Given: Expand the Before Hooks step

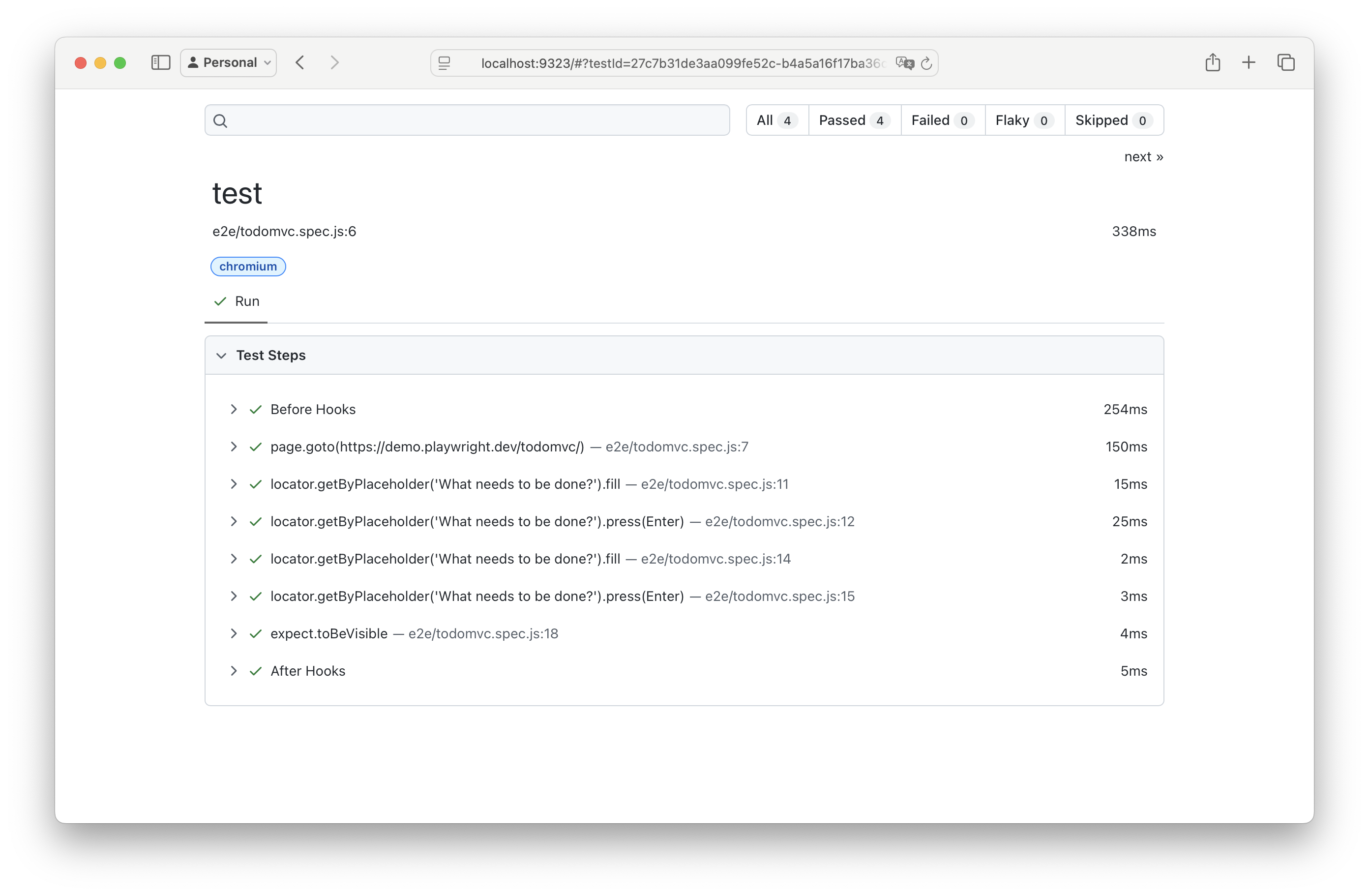Looking at the screenshot, I should [x=234, y=409].
